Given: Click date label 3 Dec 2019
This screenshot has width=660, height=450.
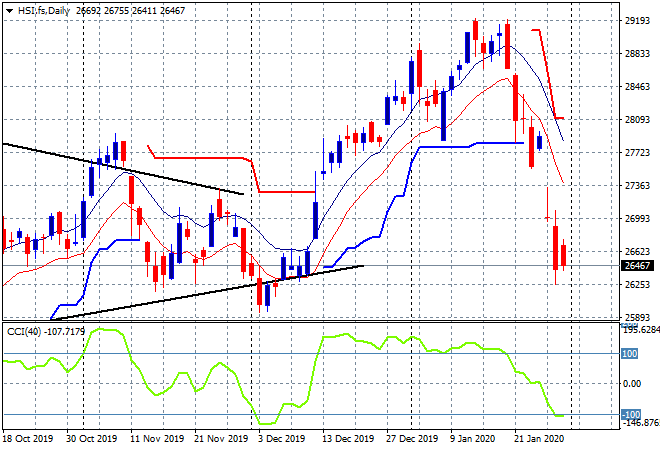Looking at the screenshot, I should click(282, 439).
